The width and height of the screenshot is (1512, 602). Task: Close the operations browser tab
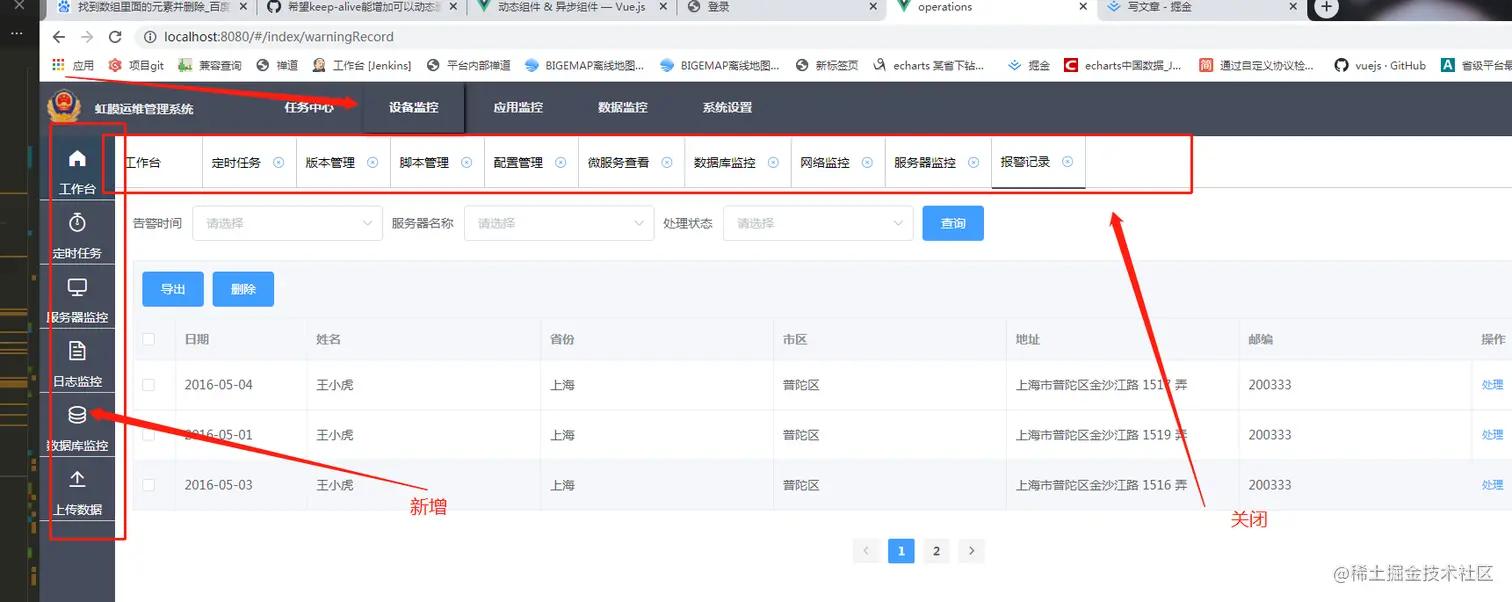[1083, 7]
